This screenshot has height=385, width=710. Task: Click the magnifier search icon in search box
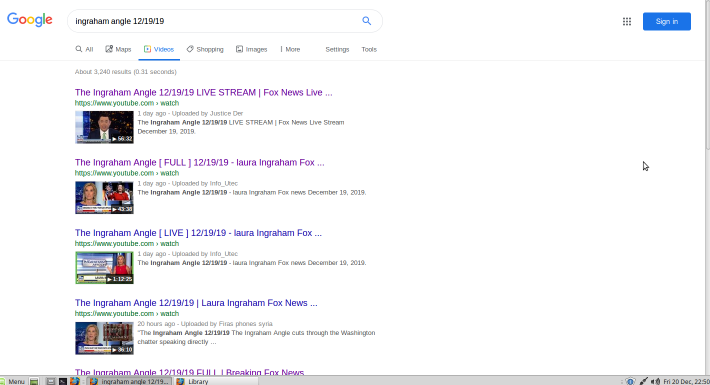(x=367, y=21)
